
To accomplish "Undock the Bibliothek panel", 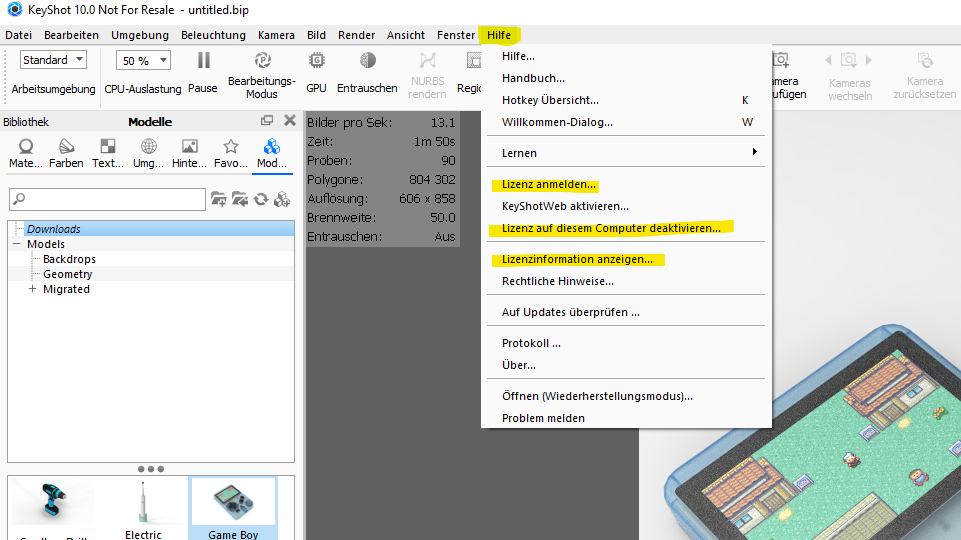I will 267,120.
